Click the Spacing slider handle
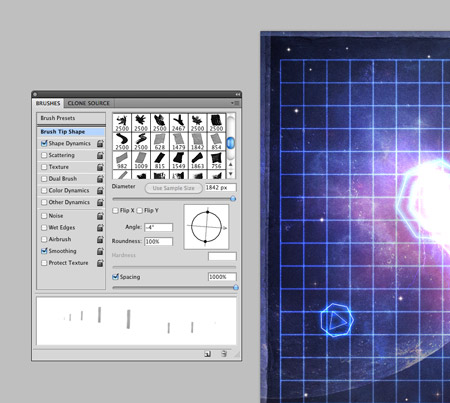This screenshot has height=403, width=450. click(236, 288)
